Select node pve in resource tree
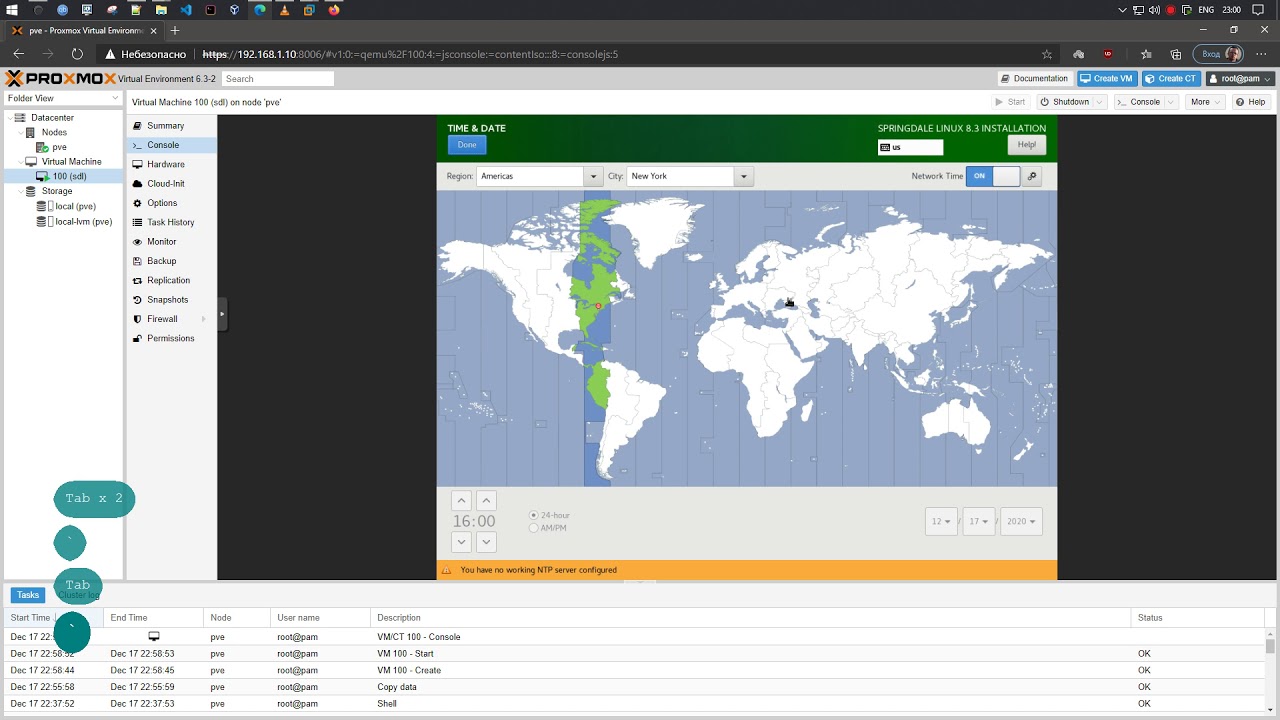This screenshot has height=720, width=1280. click(59, 147)
